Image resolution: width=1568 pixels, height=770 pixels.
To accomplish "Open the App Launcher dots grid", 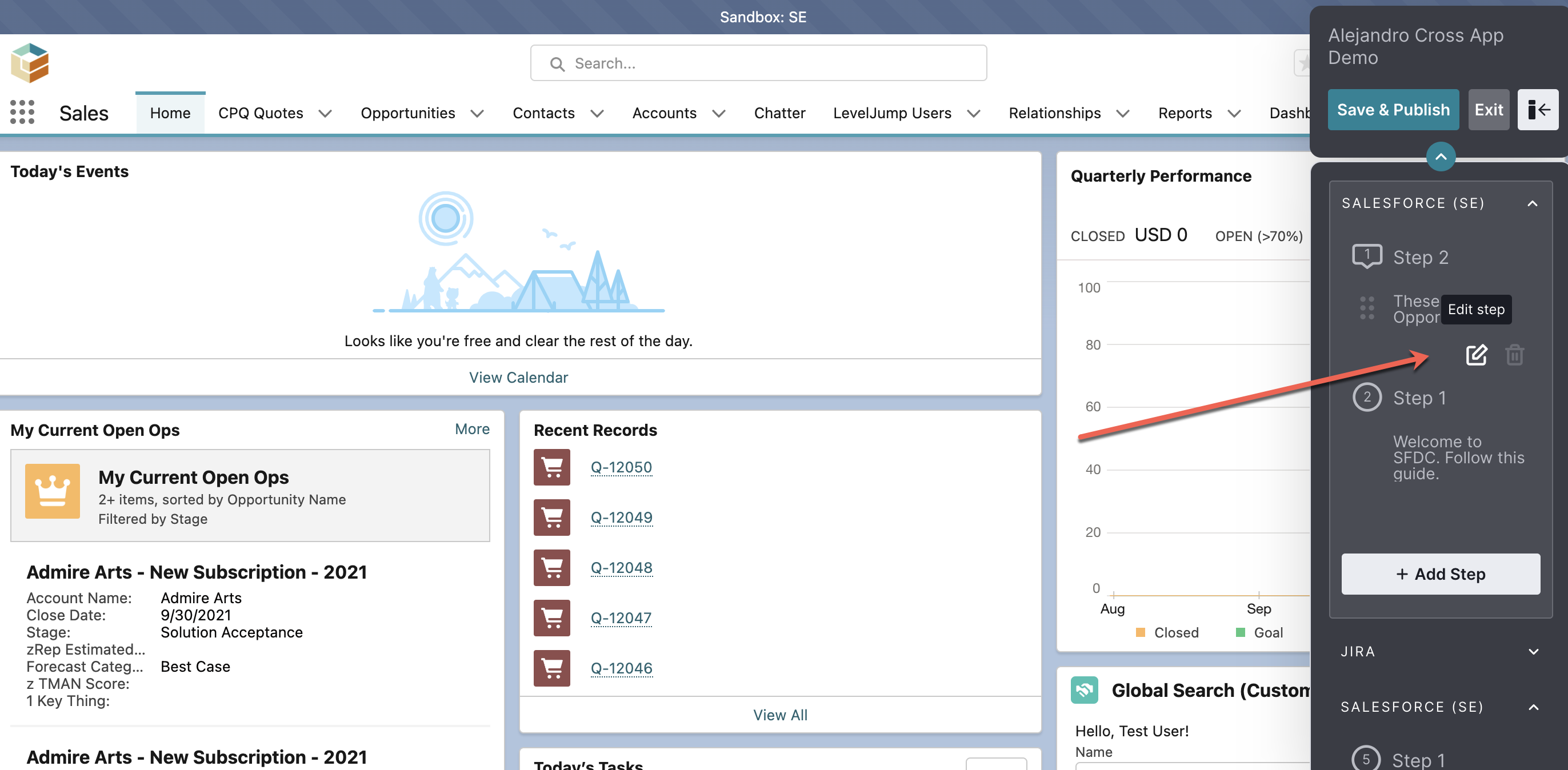I will tap(22, 113).
